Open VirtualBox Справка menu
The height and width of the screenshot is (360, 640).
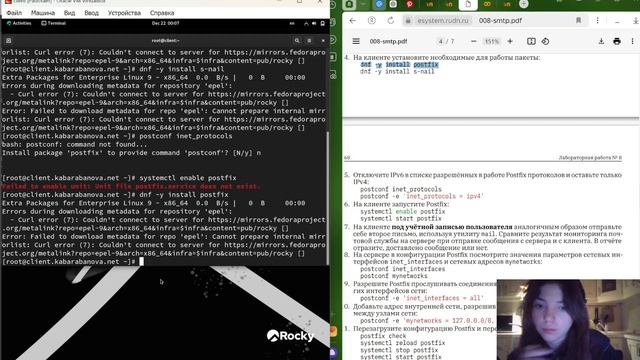coord(162,13)
